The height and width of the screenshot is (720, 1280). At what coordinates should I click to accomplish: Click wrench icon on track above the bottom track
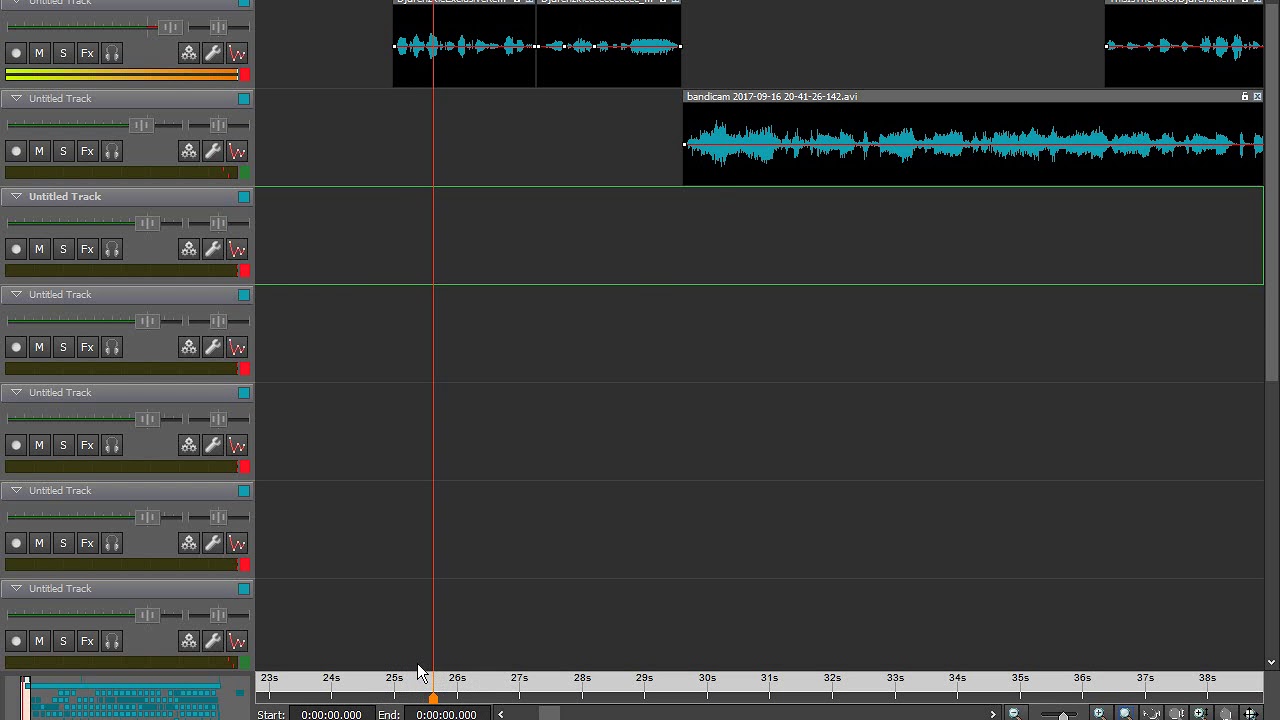pyautogui.click(x=213, y=543)
